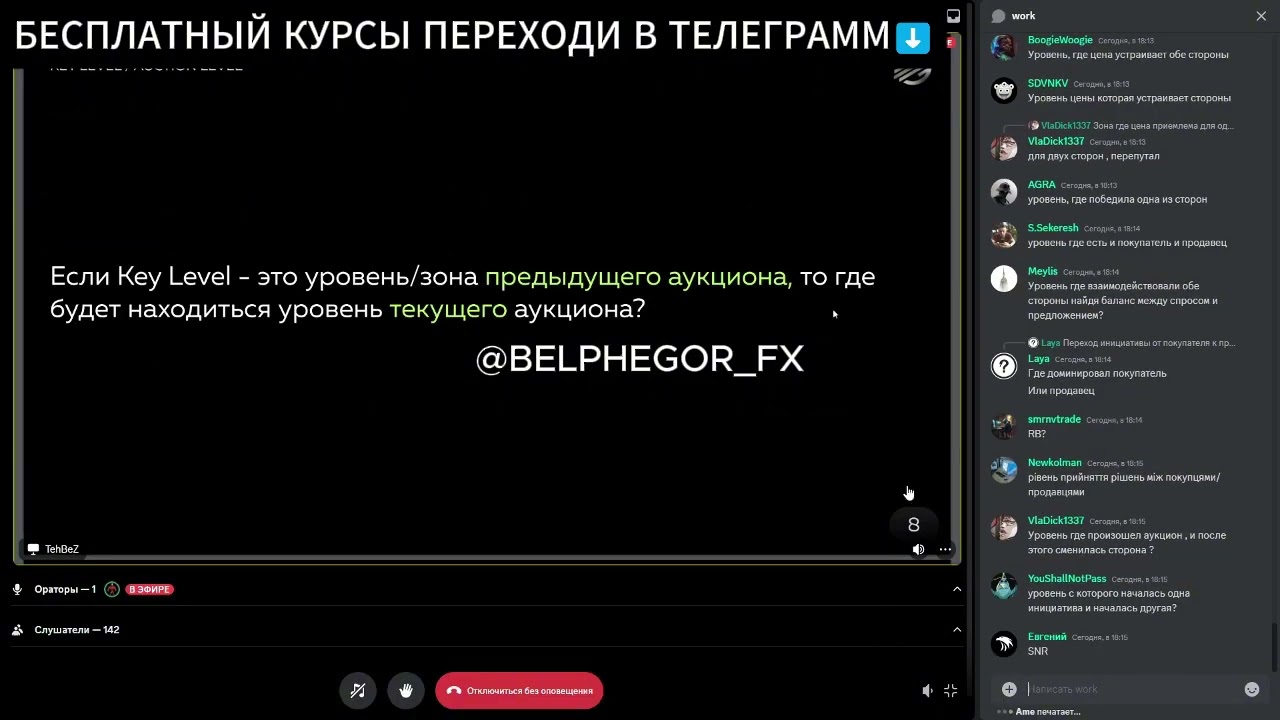This screenshot has height=720, width=1280.
Task: Collapse the Ораторы section chevron
Action: click(957, 589)
